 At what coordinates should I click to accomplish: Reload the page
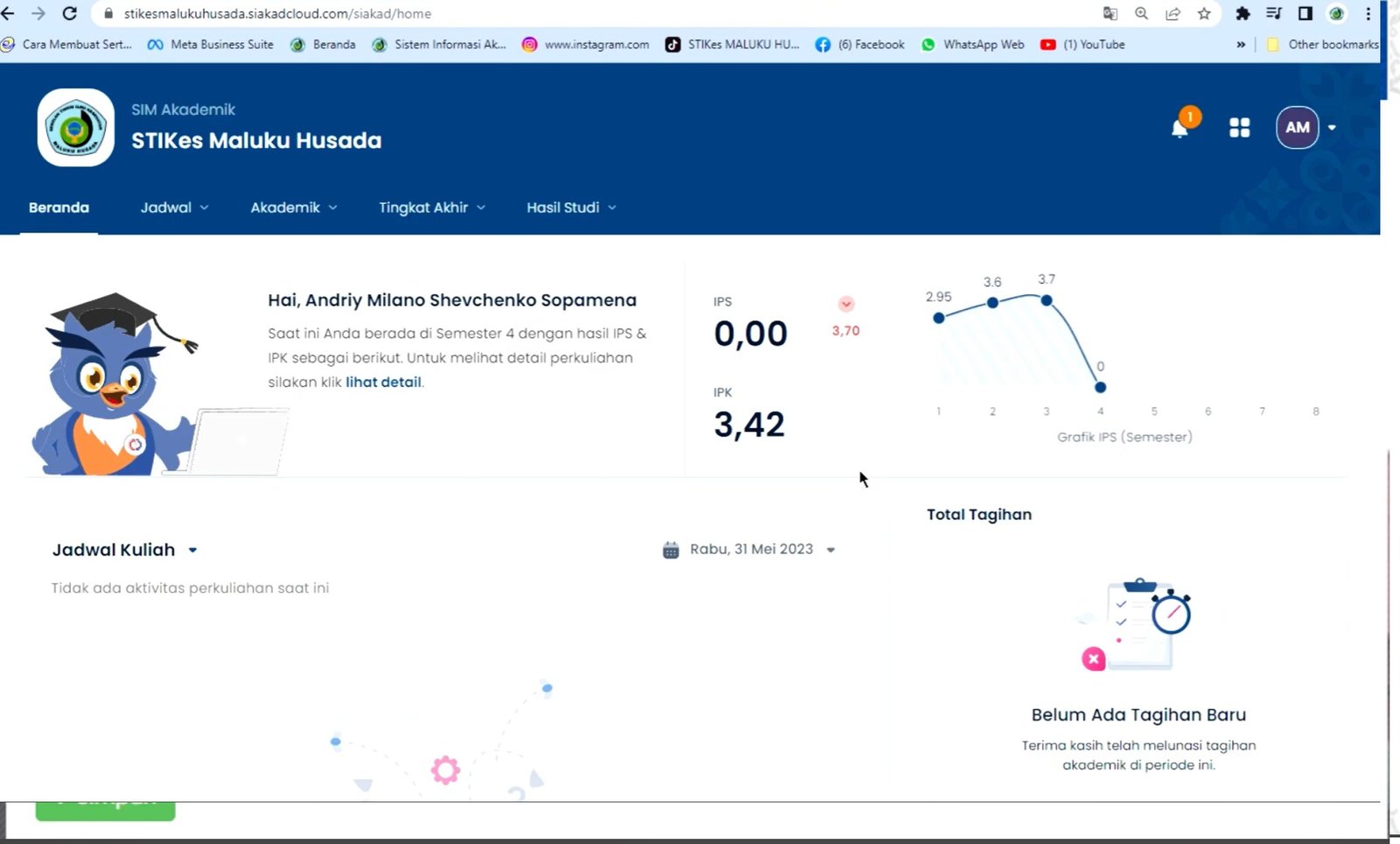[x=70, y=13]
